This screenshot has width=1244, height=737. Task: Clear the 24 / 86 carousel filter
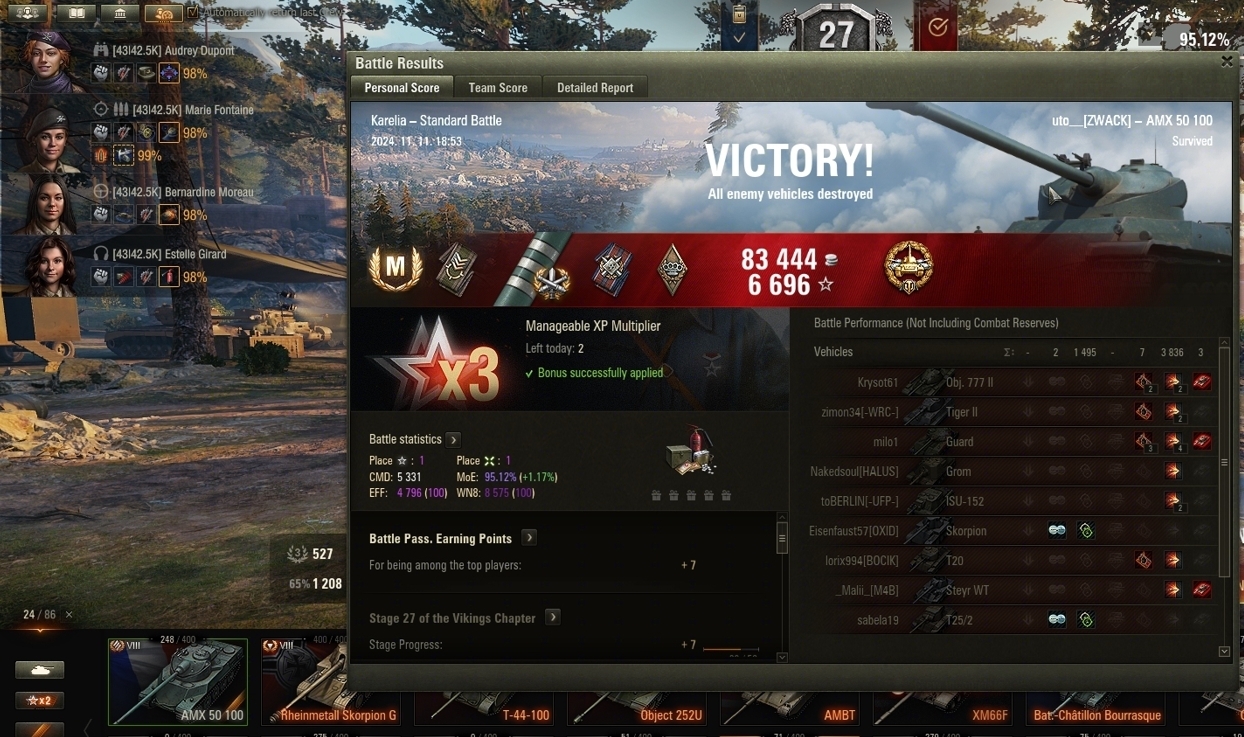(x=69, y=615)
